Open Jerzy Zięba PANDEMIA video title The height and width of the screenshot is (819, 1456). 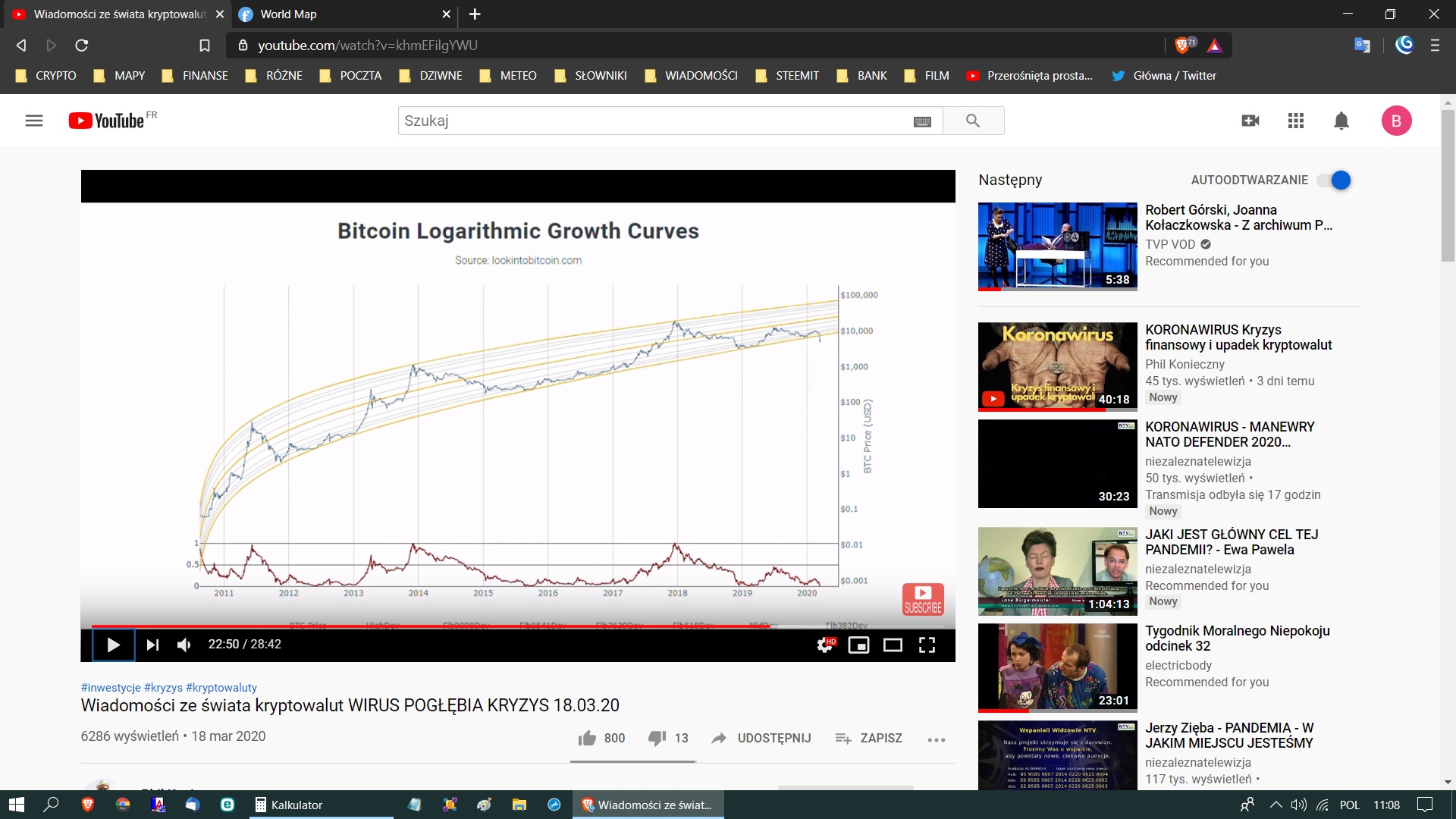coord(1229,735)
